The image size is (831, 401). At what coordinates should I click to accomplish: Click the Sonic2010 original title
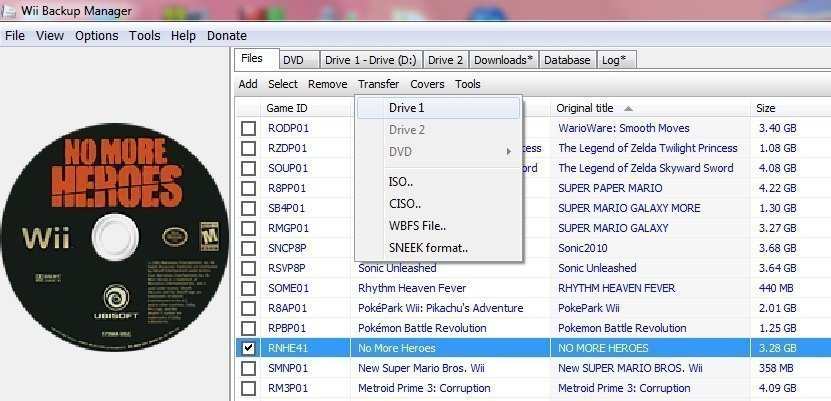(x=583, y=248)
